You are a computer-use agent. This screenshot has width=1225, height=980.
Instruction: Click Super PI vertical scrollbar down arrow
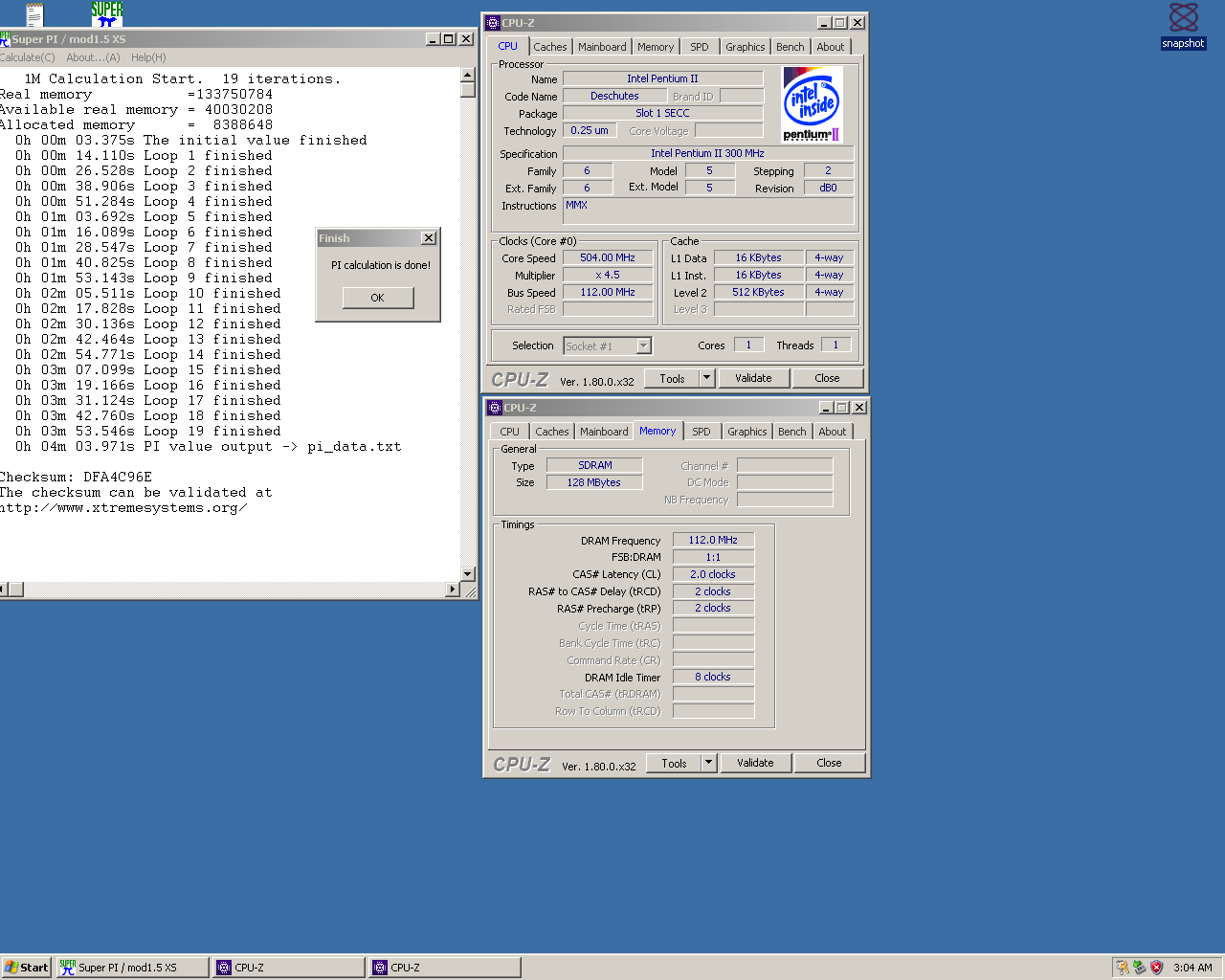(468, 574)
